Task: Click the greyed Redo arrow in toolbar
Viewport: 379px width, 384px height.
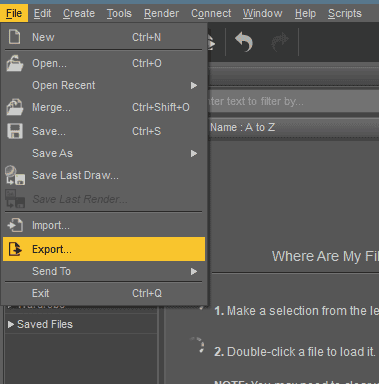Action: [279, 42]
